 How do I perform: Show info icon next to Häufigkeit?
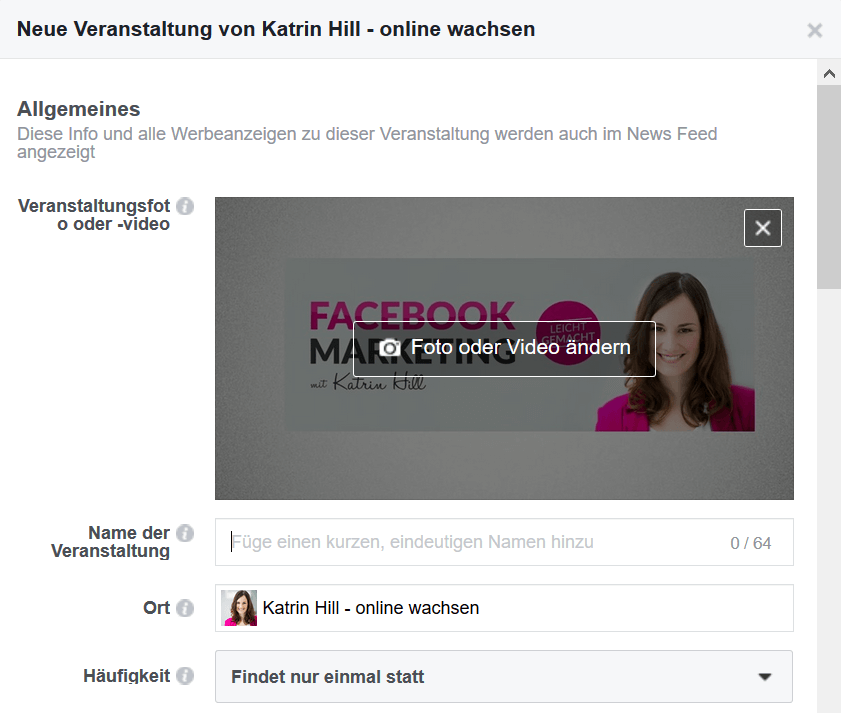(185, 676)
